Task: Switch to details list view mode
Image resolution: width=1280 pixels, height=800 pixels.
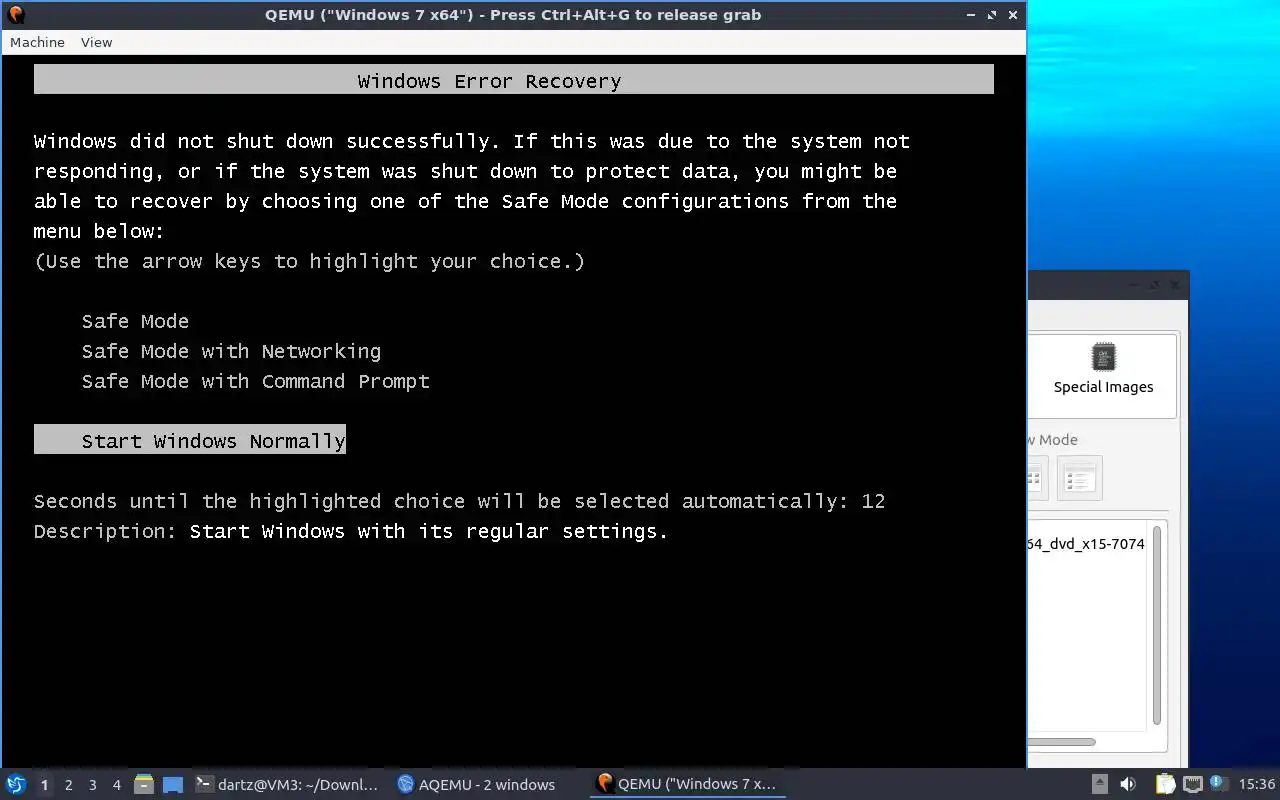Action: click(x=1079, y=478)
